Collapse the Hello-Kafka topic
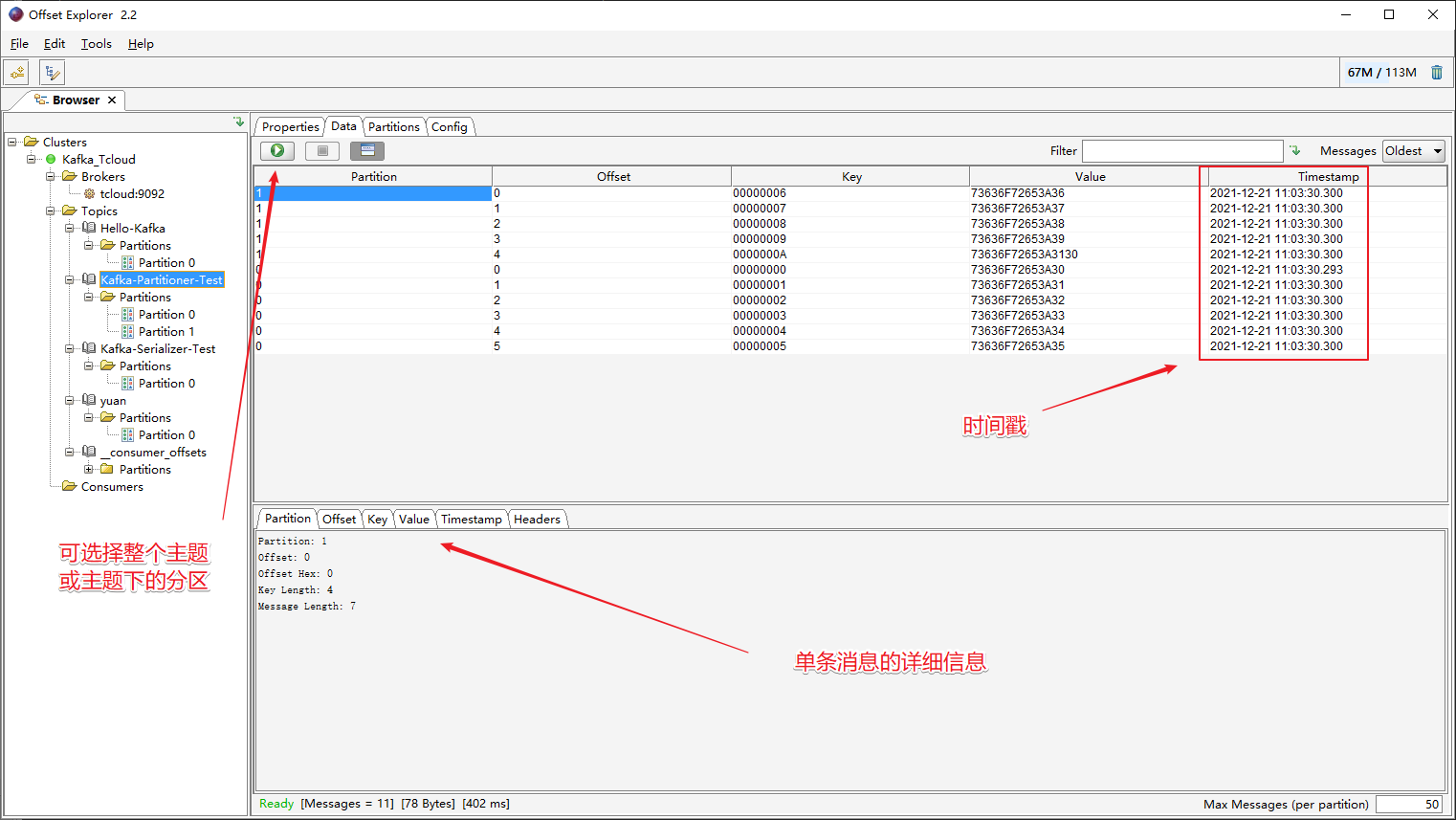The height and width of the screenshot is (820, 1456). pyautogui.click(x=70, y=228)
